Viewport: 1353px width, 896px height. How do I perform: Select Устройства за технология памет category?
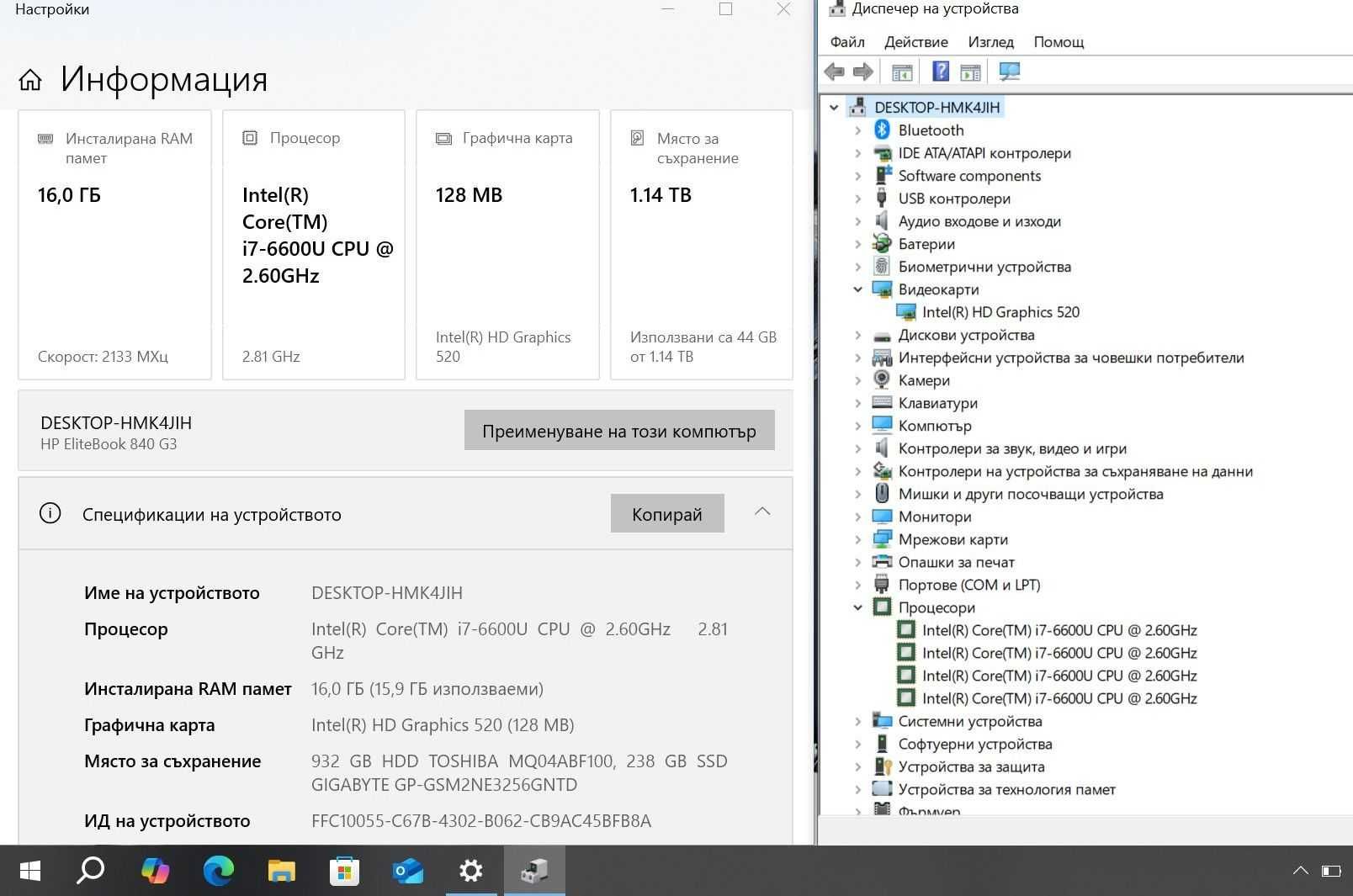[x=1006, y=789]
